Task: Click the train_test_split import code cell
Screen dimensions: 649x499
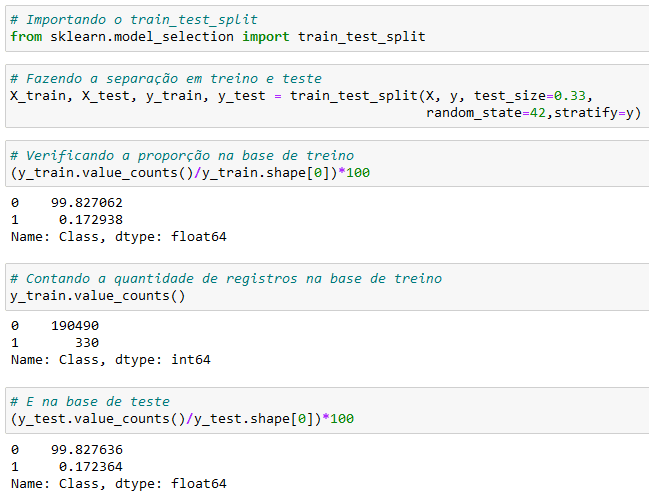Action: click(x=327, y=29)
